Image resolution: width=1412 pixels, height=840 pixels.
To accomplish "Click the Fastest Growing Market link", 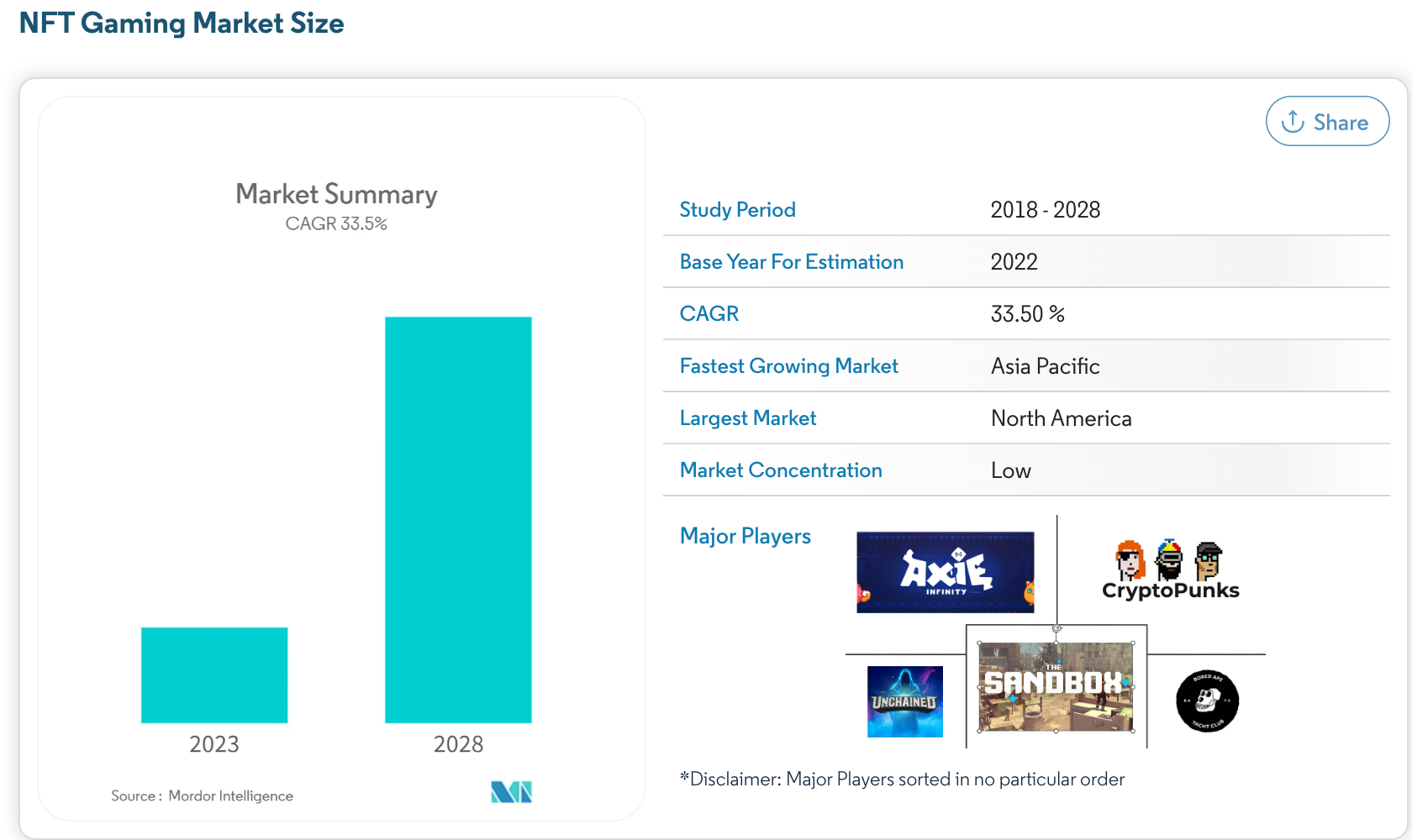I will 788,366.
